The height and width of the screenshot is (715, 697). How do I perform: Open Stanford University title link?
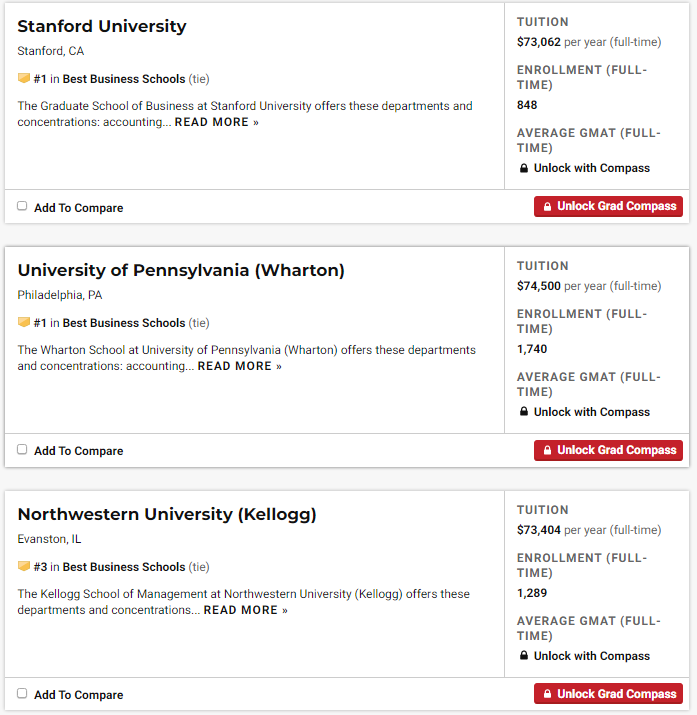tap(102, 26)
